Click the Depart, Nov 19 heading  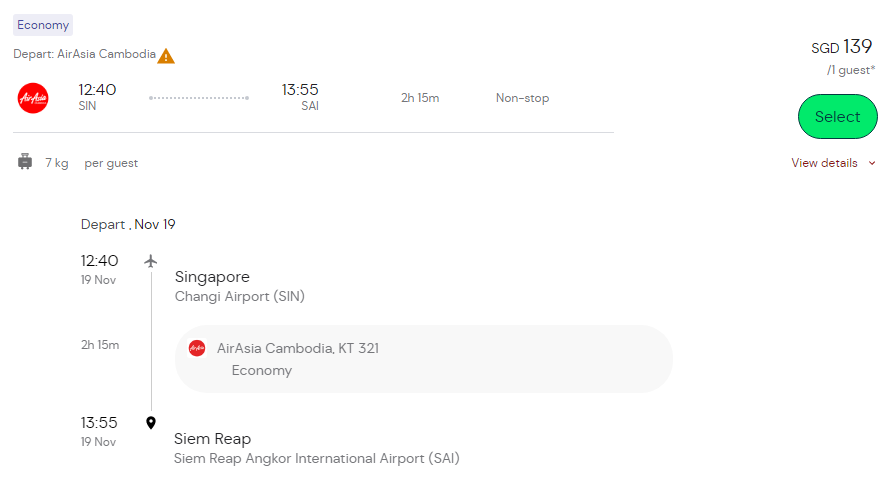pos(128,224)
